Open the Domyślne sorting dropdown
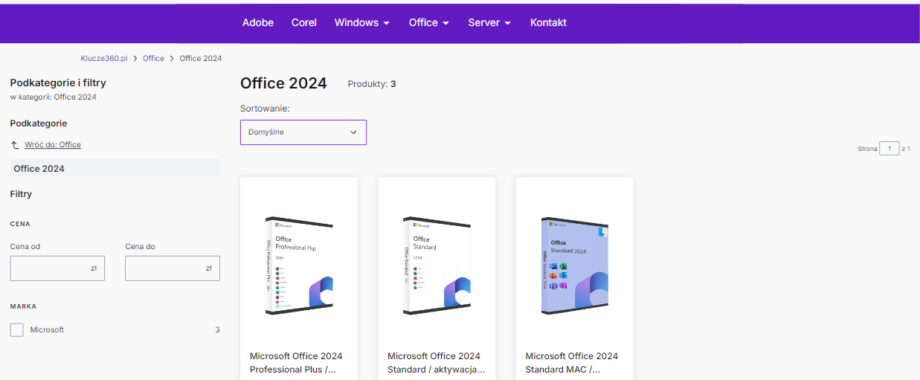 point(303,133)
